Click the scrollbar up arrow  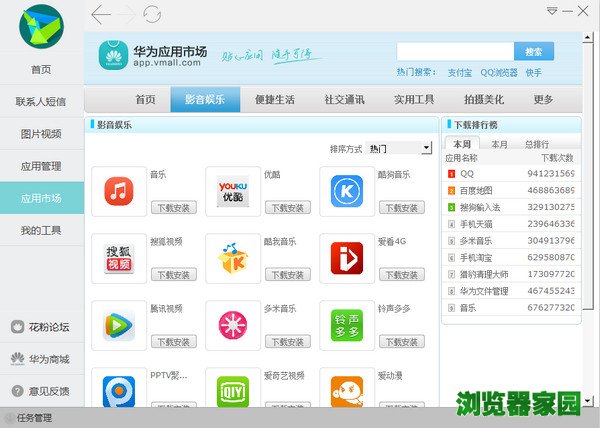[x=587, y=37]
